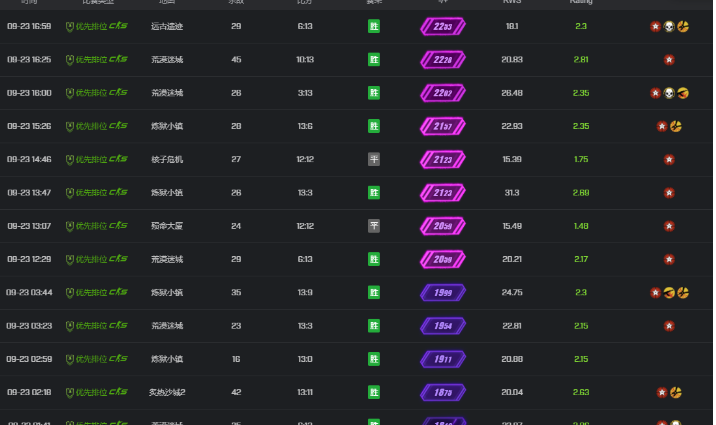Click the purple 1870 rank badge

click(443, 392)
